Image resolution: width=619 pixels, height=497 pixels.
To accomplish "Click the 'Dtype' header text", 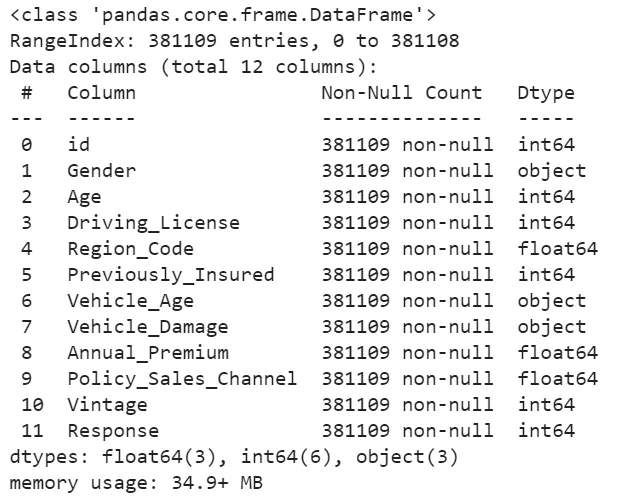I will tap(546, 93).
